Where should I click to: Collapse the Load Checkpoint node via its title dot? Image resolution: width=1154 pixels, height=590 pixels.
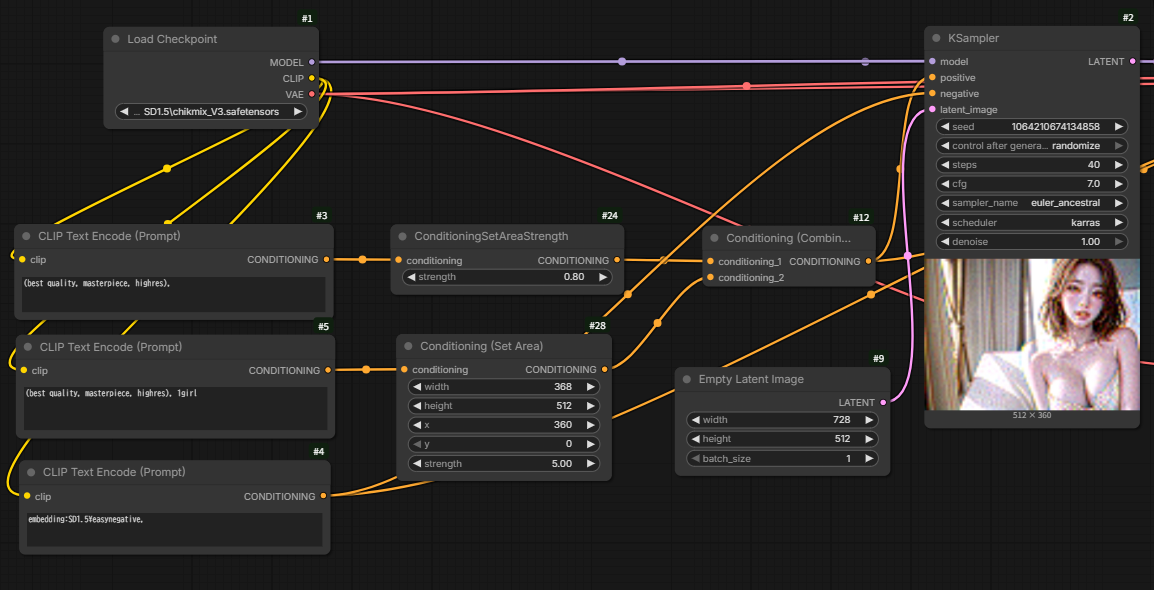click(116, 39)
